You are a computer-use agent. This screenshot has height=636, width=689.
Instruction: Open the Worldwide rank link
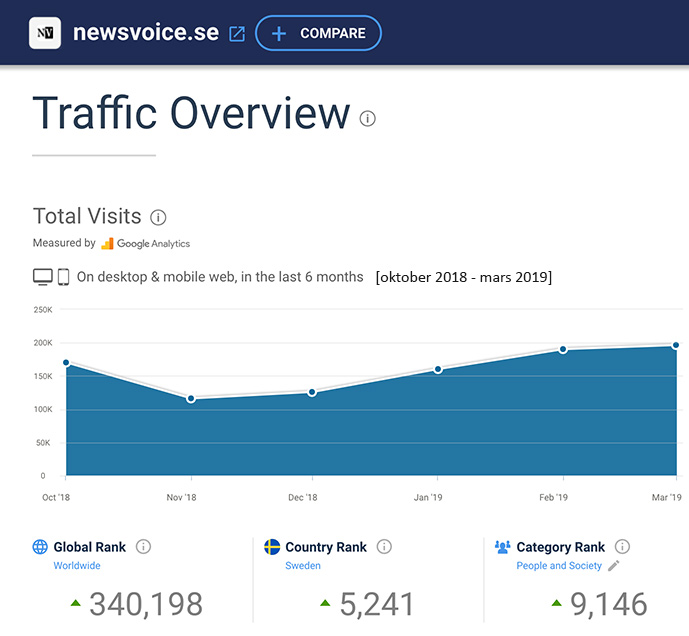coord(77,566)
